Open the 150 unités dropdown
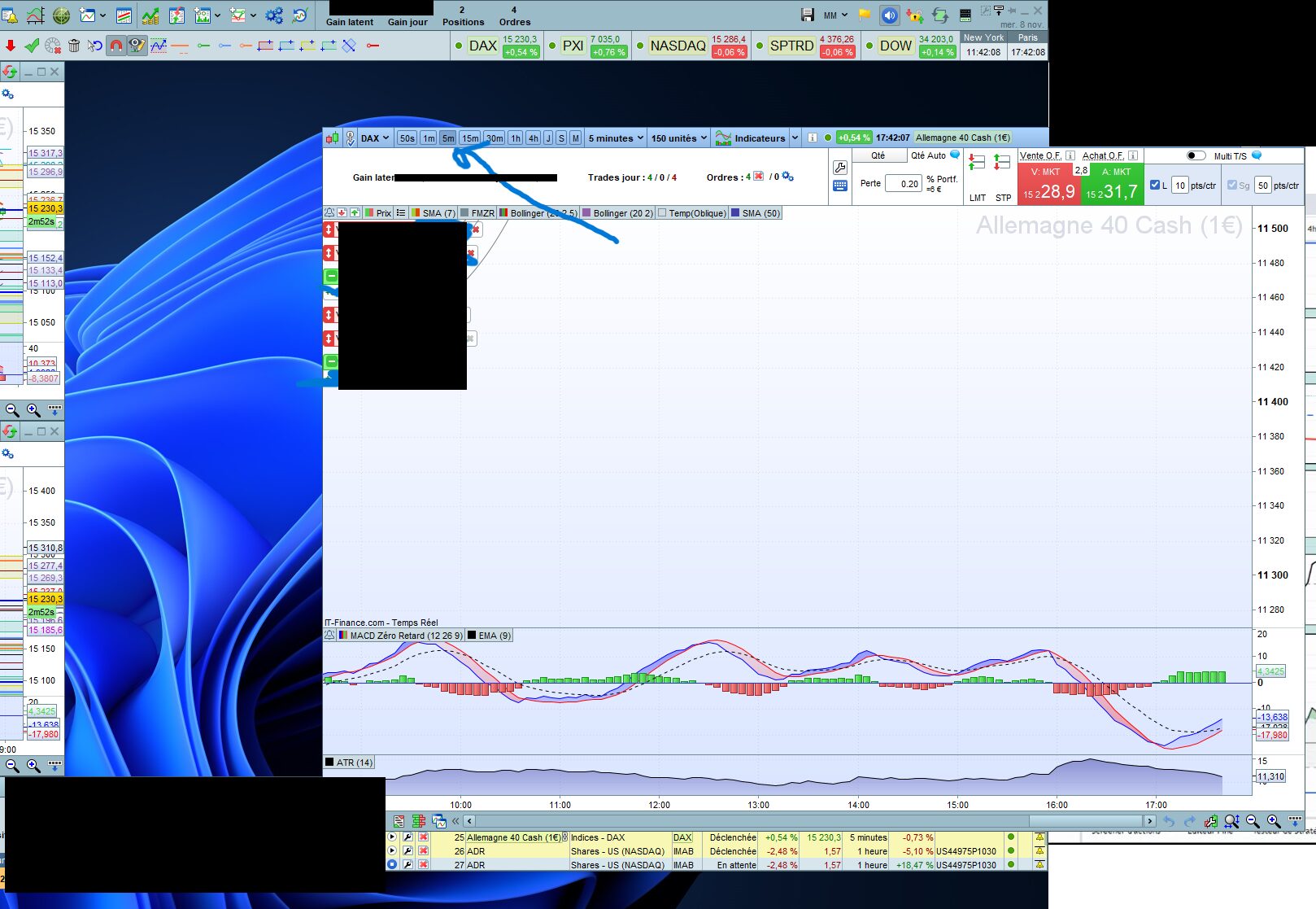Image resolution: width=1316 pixels, height=909 pixels. click(679, 138)
